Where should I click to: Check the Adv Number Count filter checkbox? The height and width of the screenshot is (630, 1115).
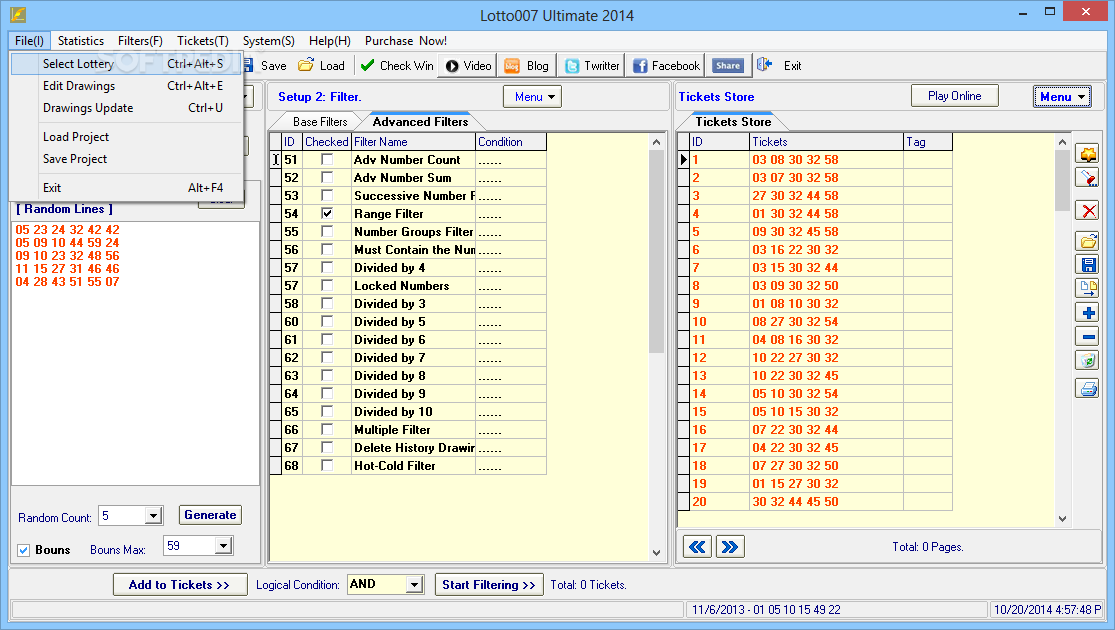(x=327, y=159)
